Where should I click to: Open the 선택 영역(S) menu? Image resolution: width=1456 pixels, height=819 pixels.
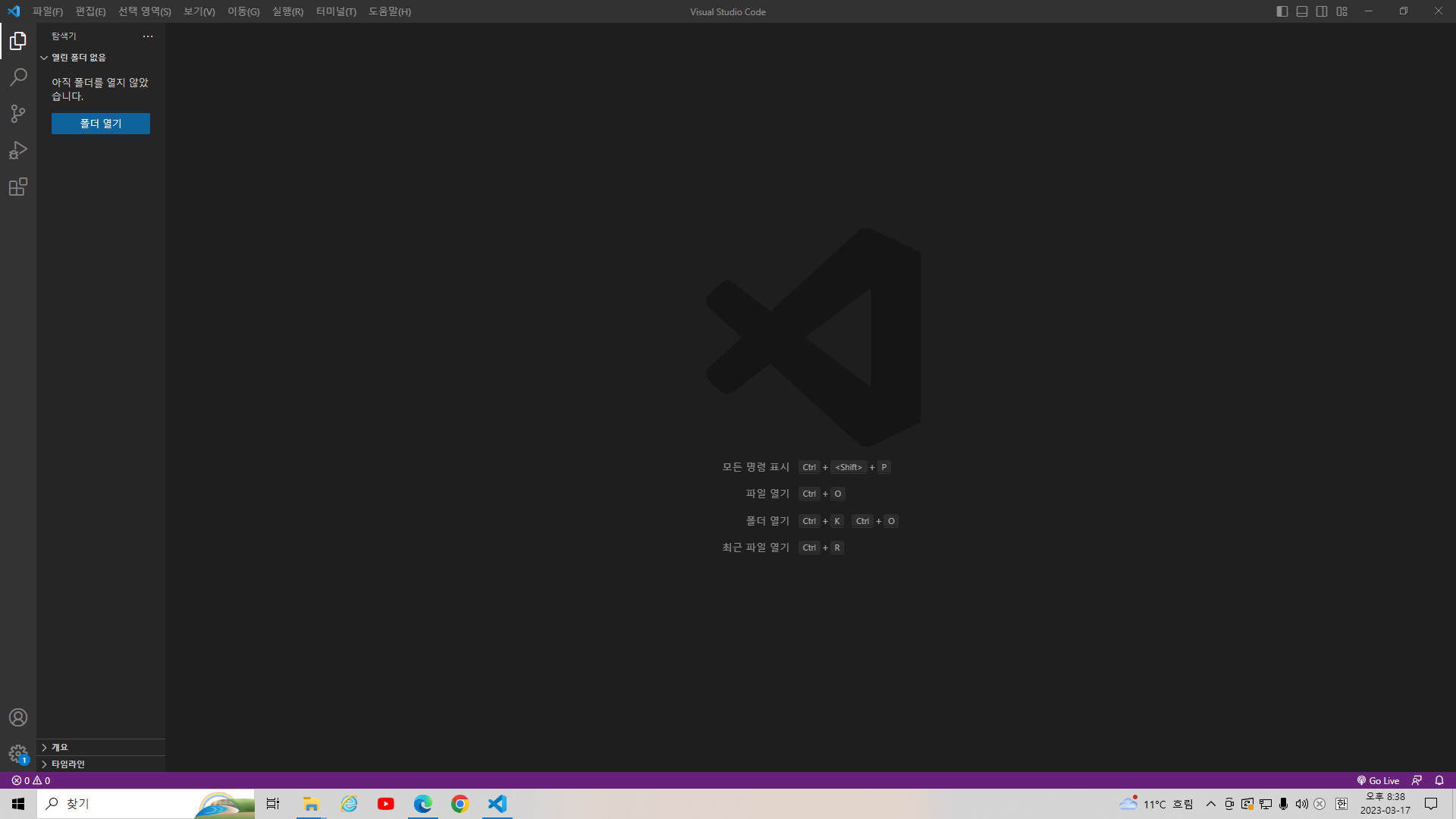145,11
